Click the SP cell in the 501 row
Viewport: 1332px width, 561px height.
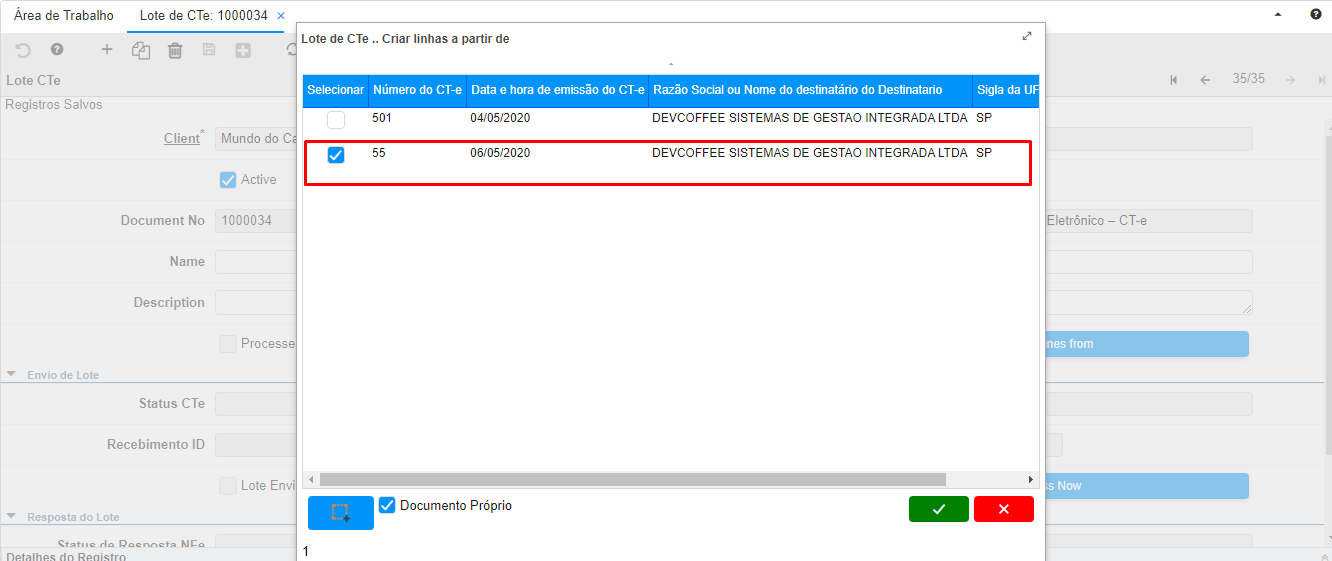point(984,118)
